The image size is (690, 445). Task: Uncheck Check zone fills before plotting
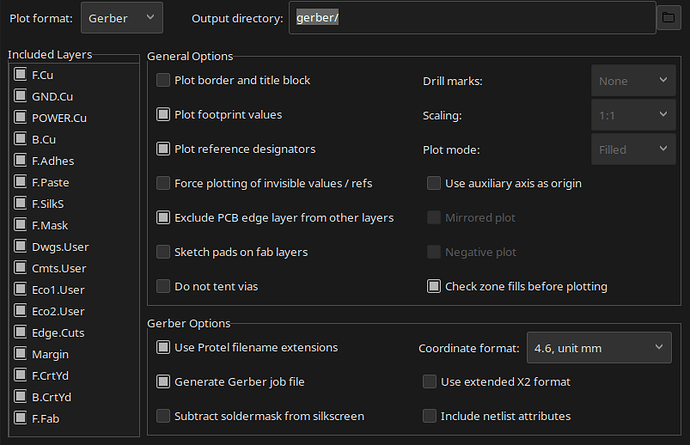click(x=433, y=286)
